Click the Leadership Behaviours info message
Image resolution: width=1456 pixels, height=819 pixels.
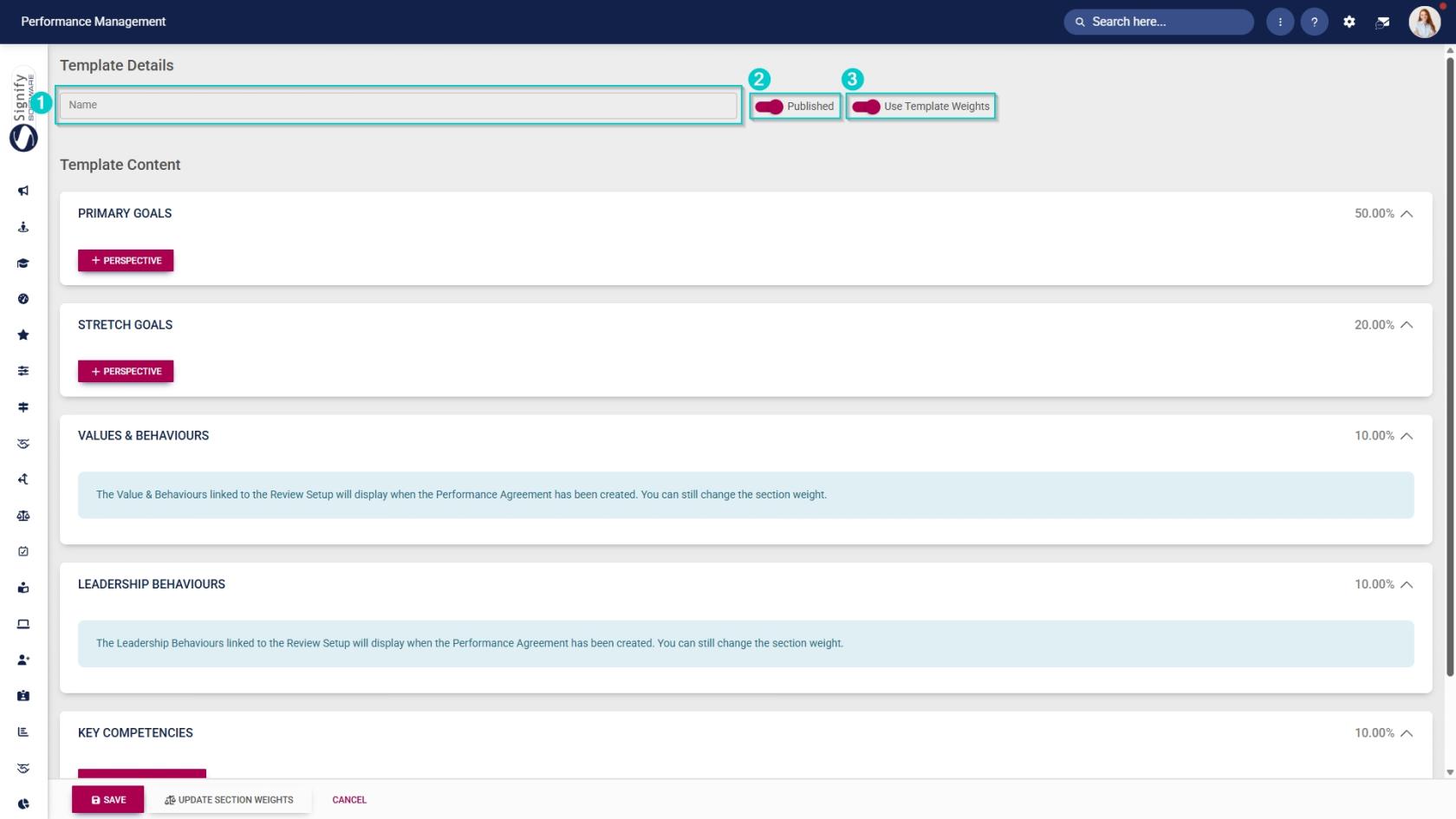(x=745, y=644)
